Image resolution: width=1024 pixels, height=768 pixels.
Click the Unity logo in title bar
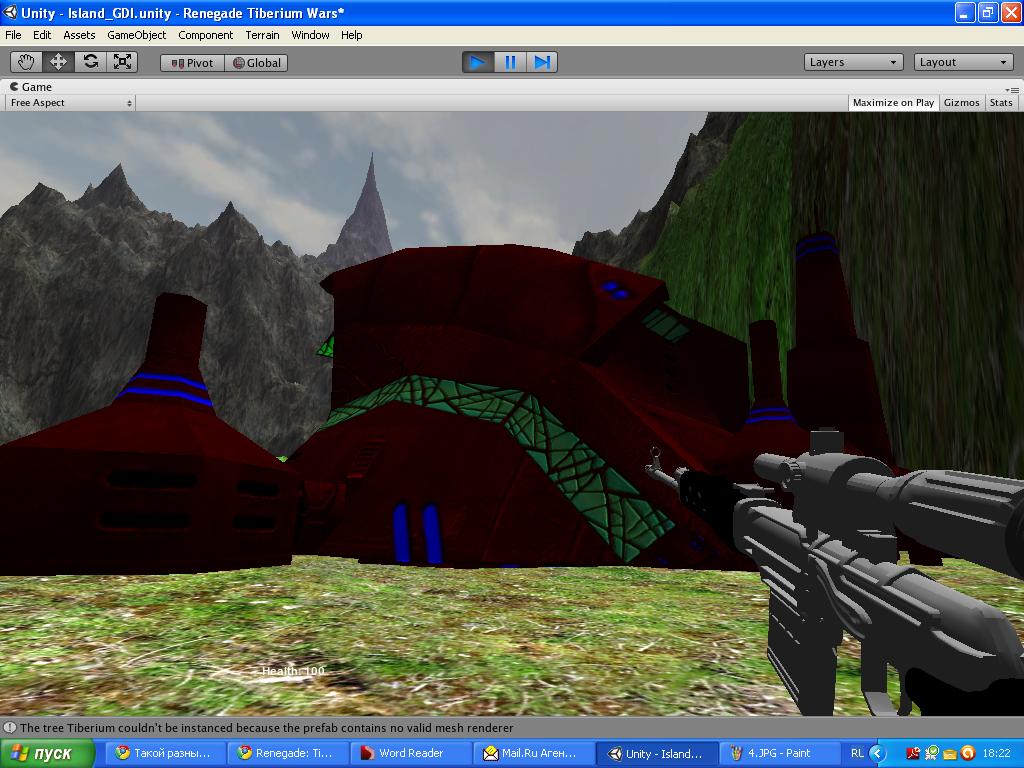[10, 12]
